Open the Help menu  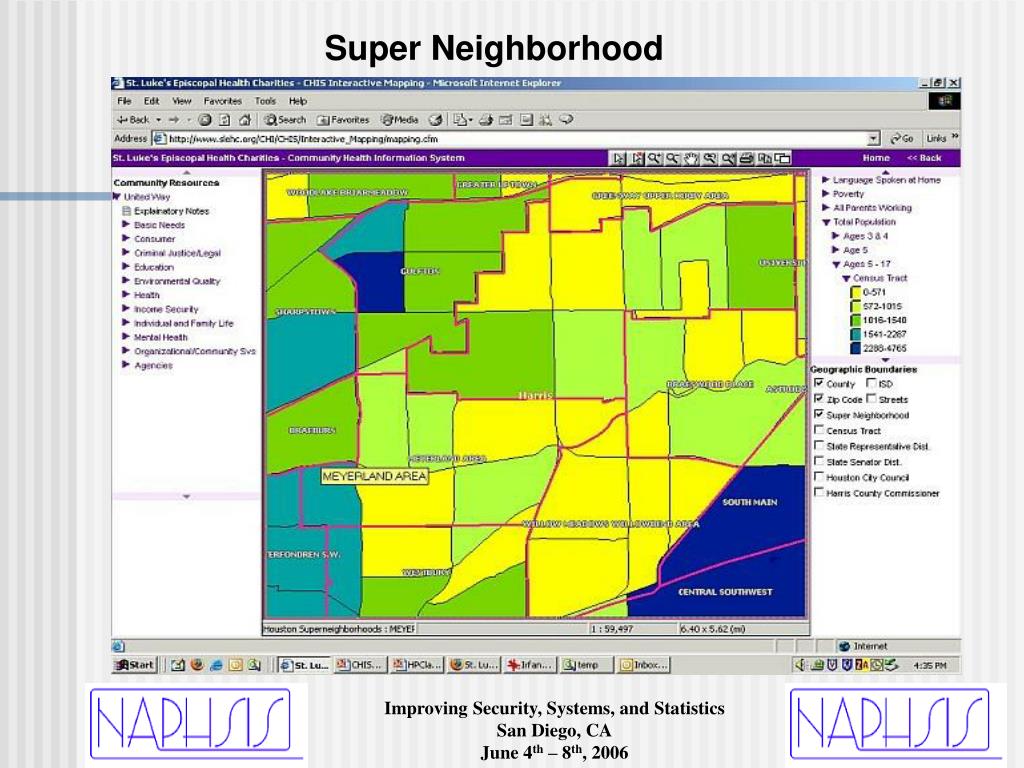pos(298,101)
